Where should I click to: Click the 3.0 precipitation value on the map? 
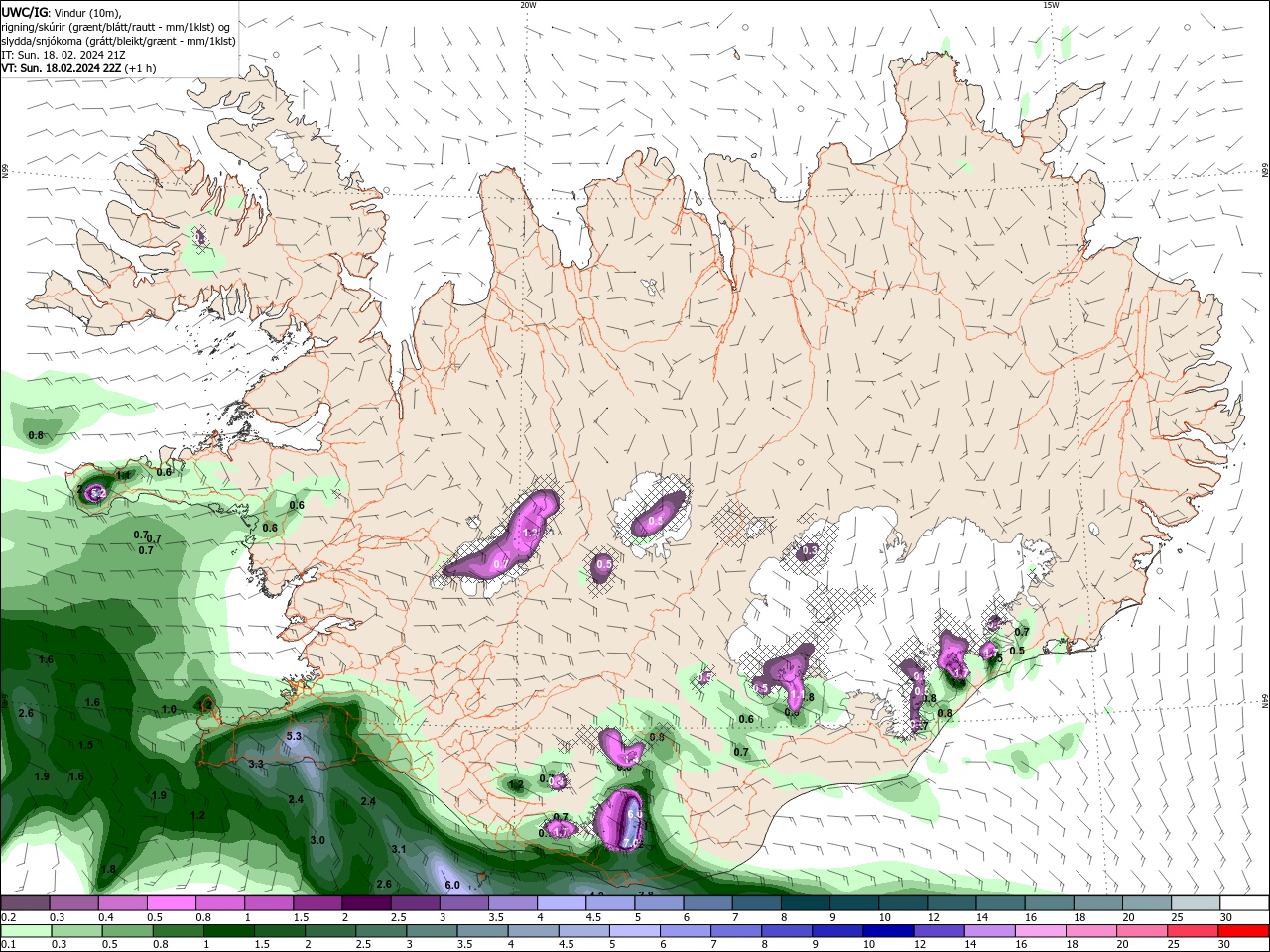[317, 840]
